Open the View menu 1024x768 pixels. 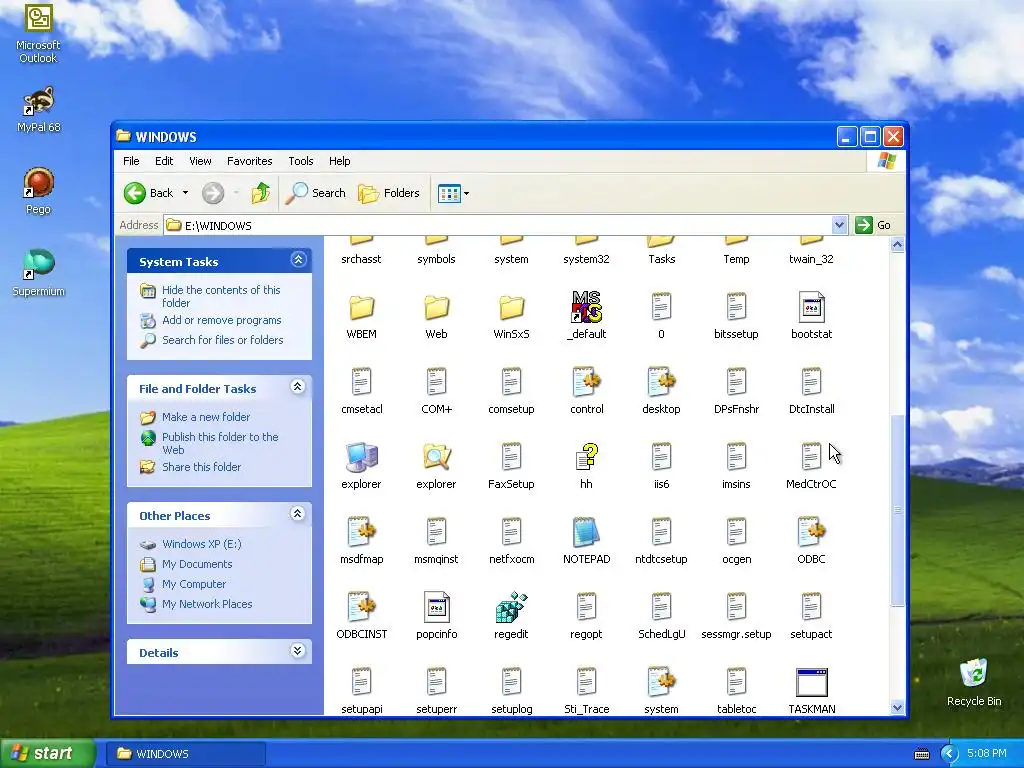pos(200,161)
